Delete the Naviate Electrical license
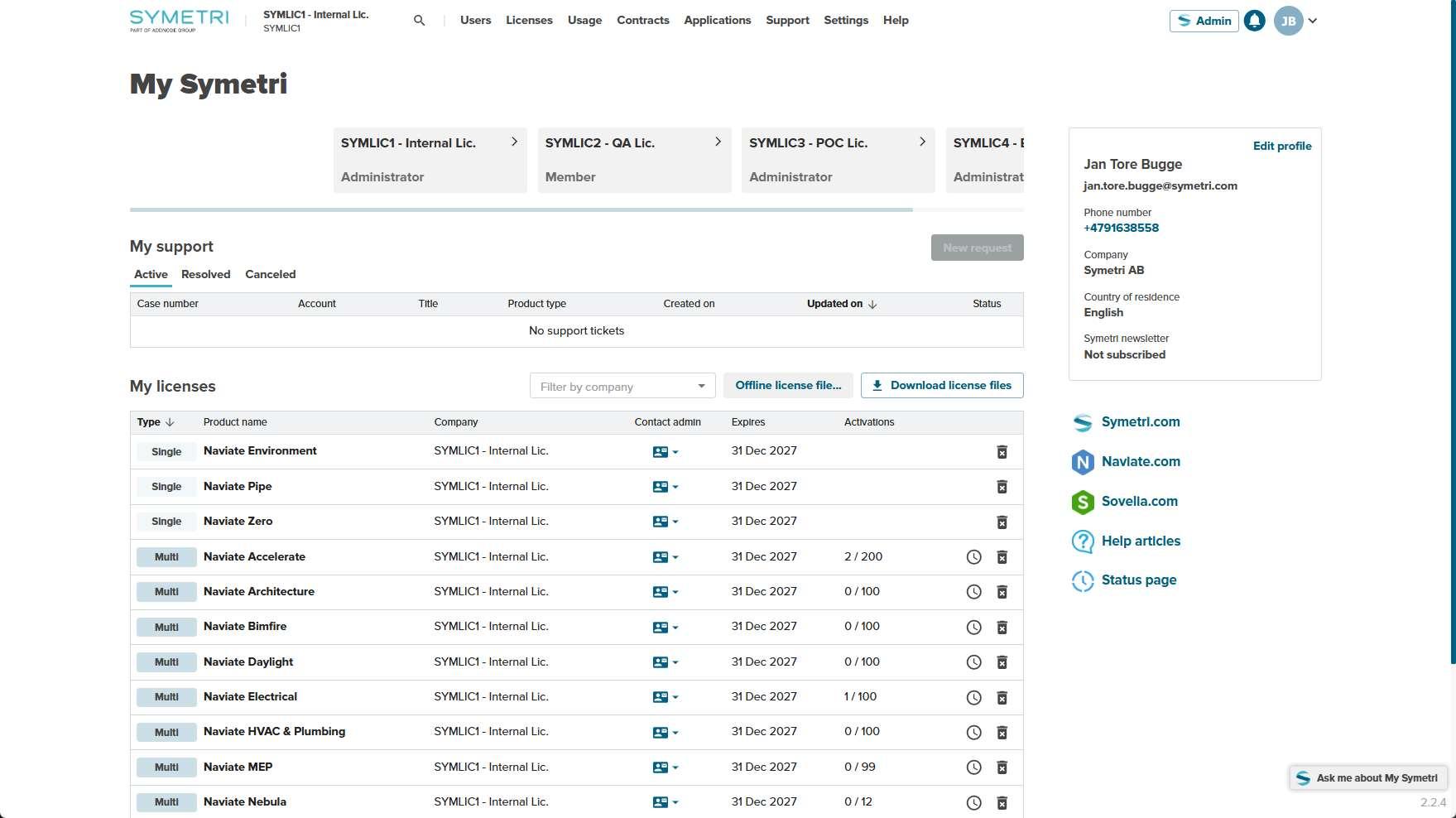This screenshot has height=818, width=1456. (1002, 698)
